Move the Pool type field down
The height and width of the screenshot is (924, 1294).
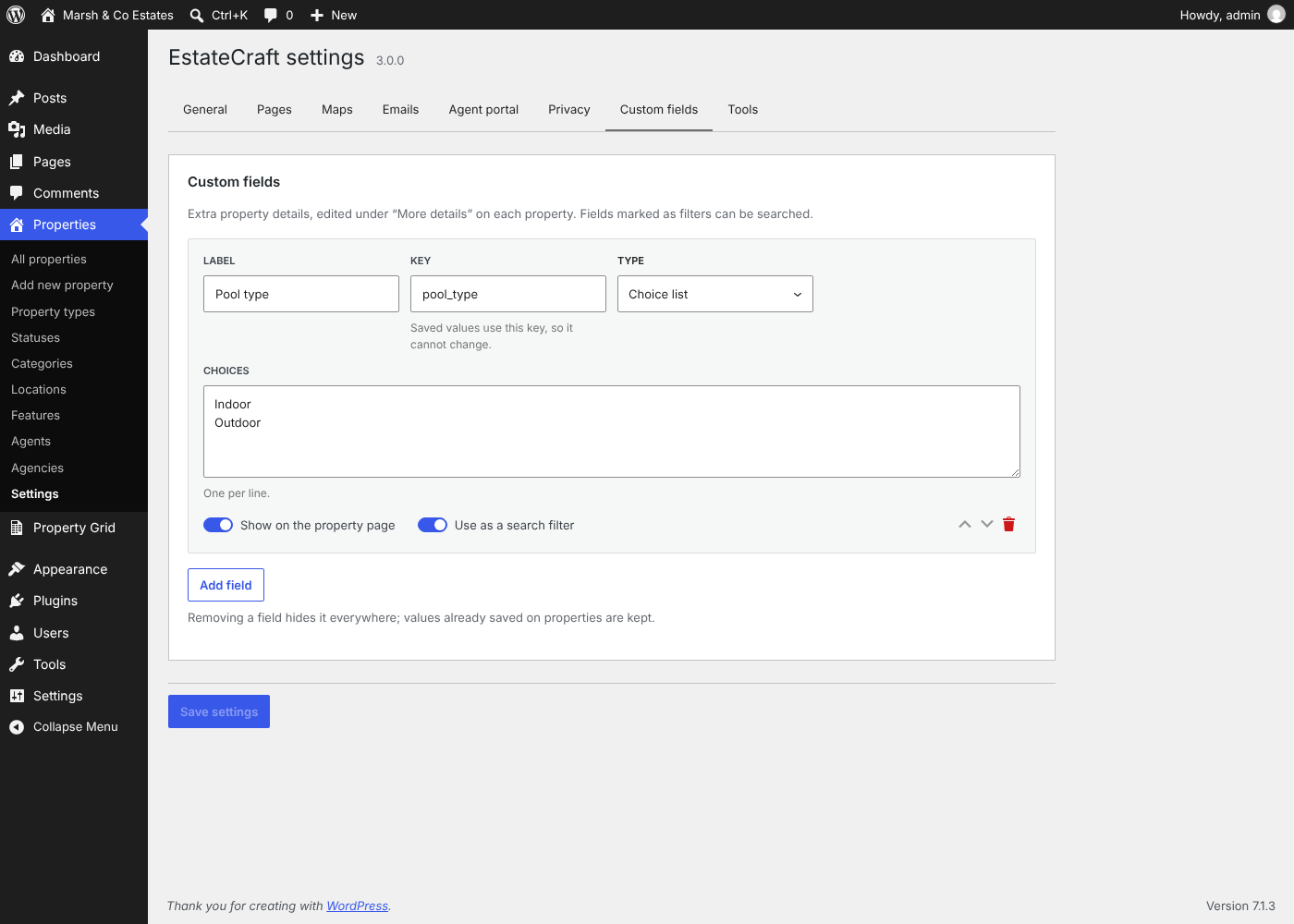(x=987, y=524)
